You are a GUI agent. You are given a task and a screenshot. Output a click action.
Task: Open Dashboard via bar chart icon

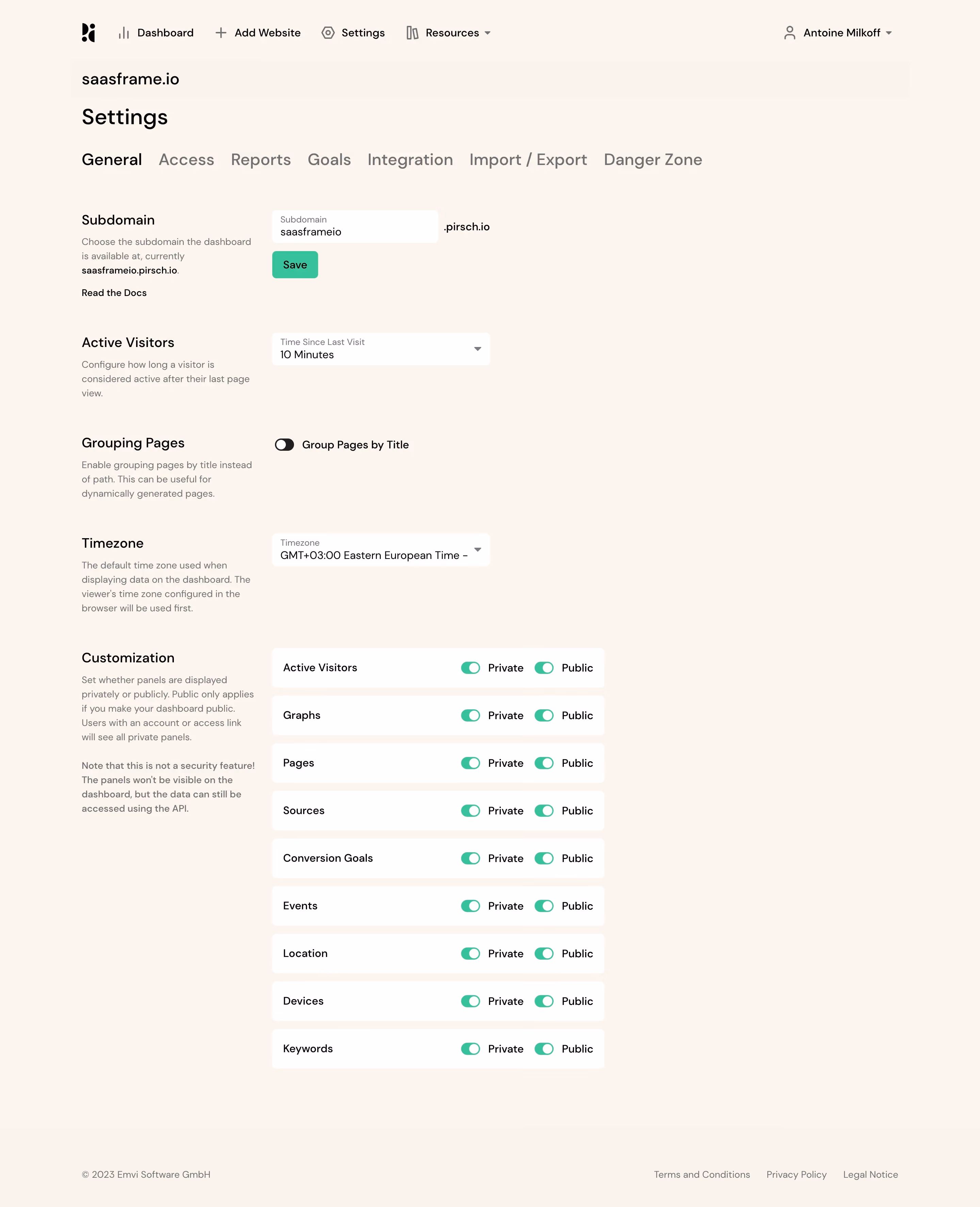124,33
